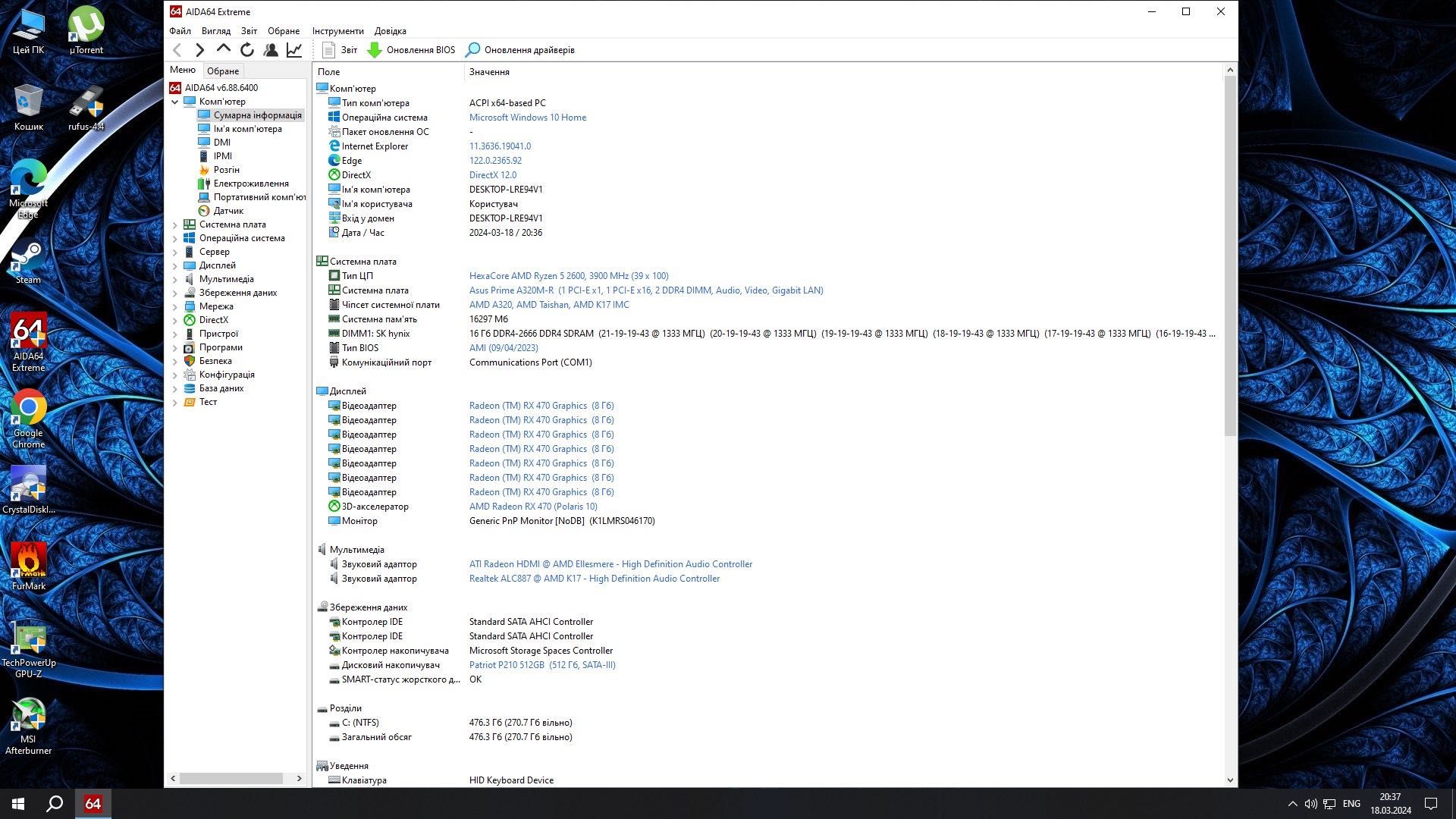This screenshot has width=1456, height=819.
Task: Open the Файл menu
Action: click(180, 31)
